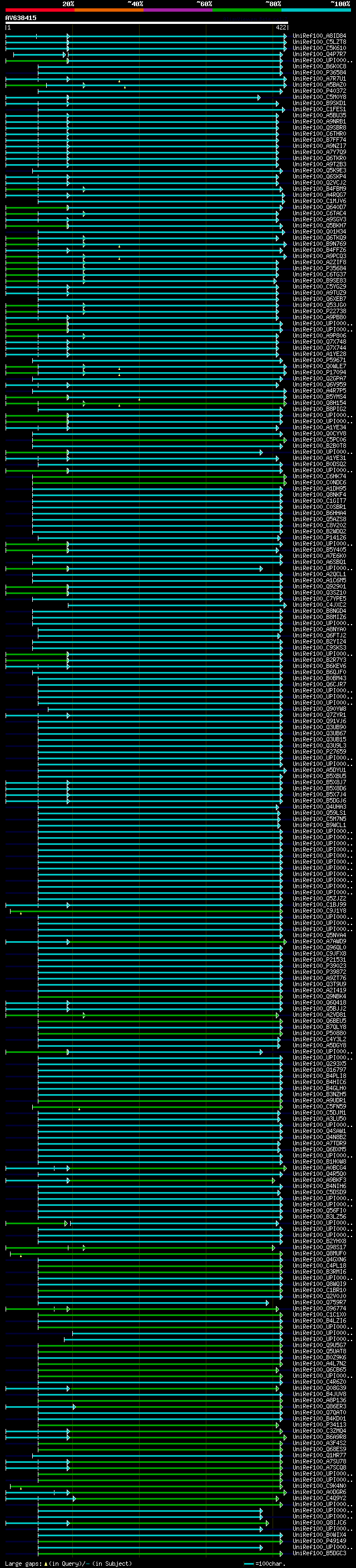
Task: Open hit UniRef100_Q01H34
Action: tap(319, 232)
